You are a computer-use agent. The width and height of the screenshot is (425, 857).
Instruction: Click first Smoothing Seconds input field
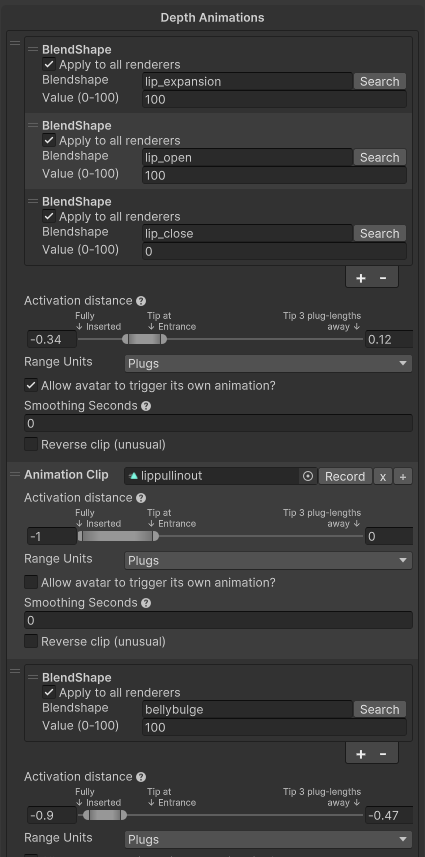[x=219, y=424]
